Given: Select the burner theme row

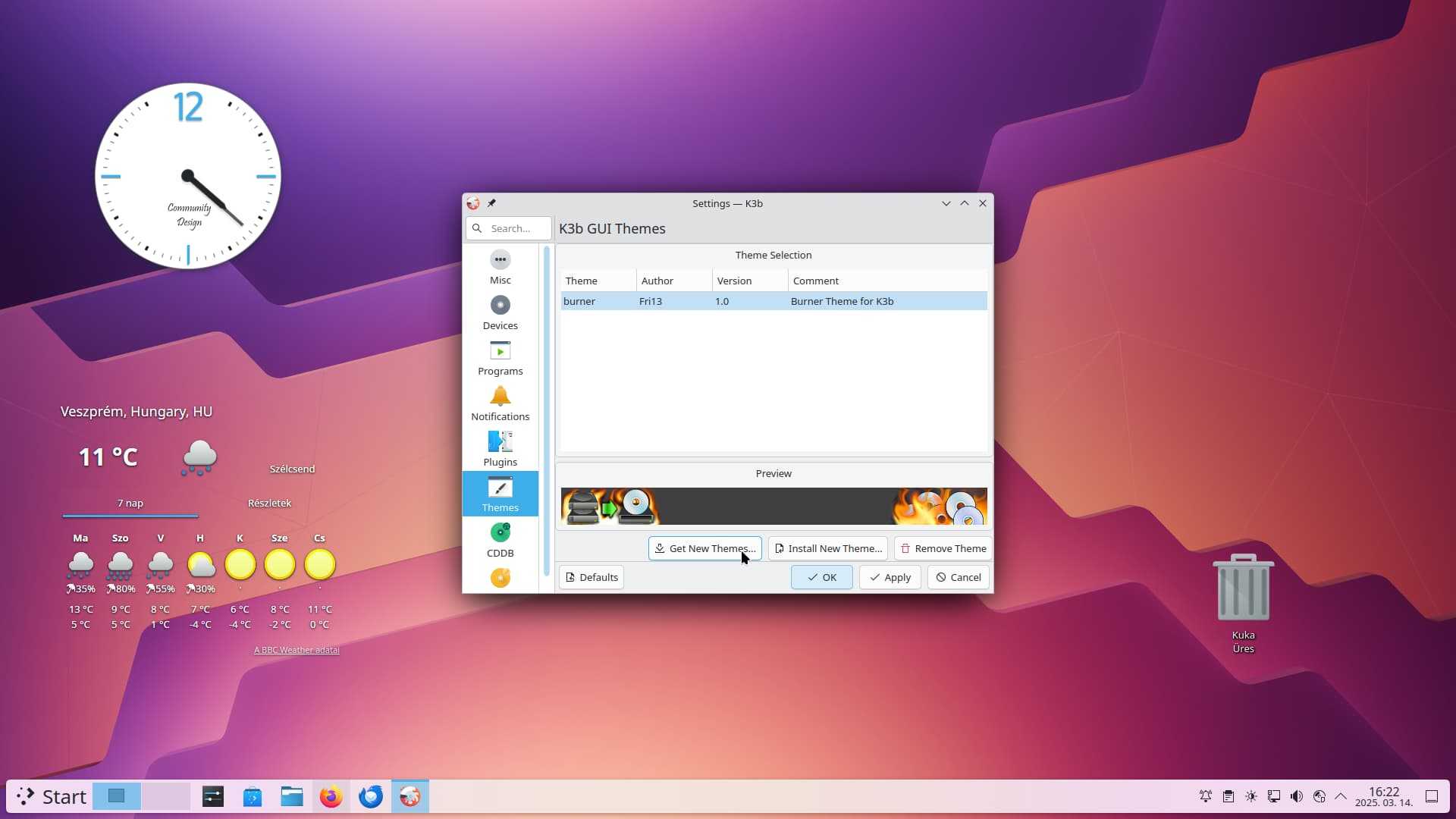Looking at the screenshot, I should (773, 301).
